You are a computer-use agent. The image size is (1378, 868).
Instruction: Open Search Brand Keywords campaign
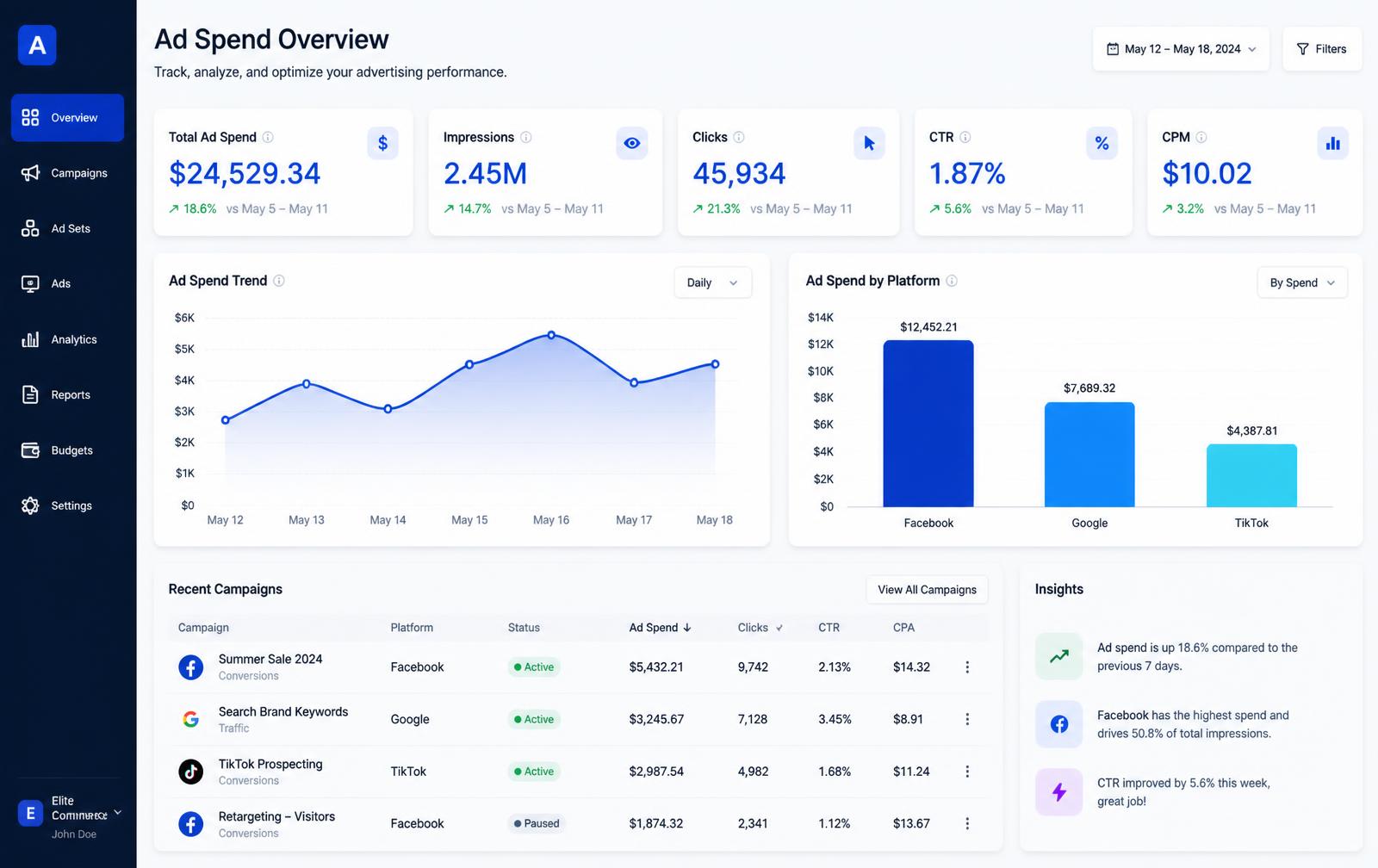point(283,711)
